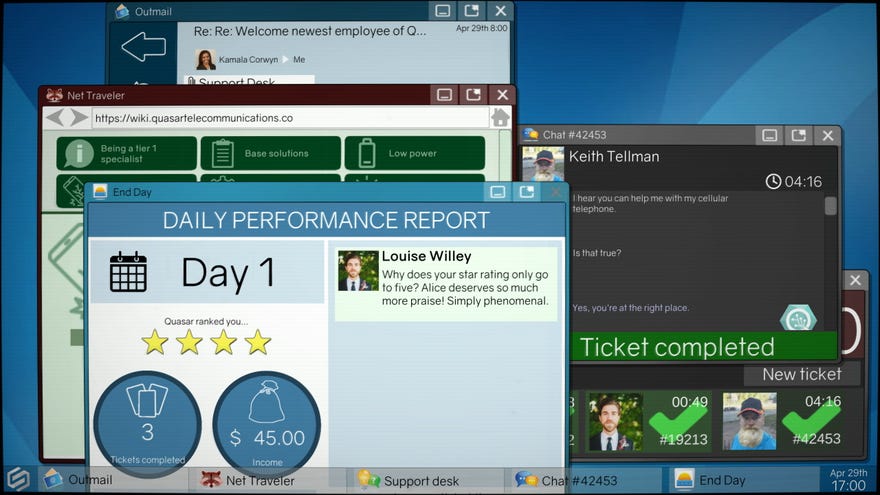Viewport: 880px width, 495px height.
Task: Maximize the Chat #42453 window
Action: [799, 135]
